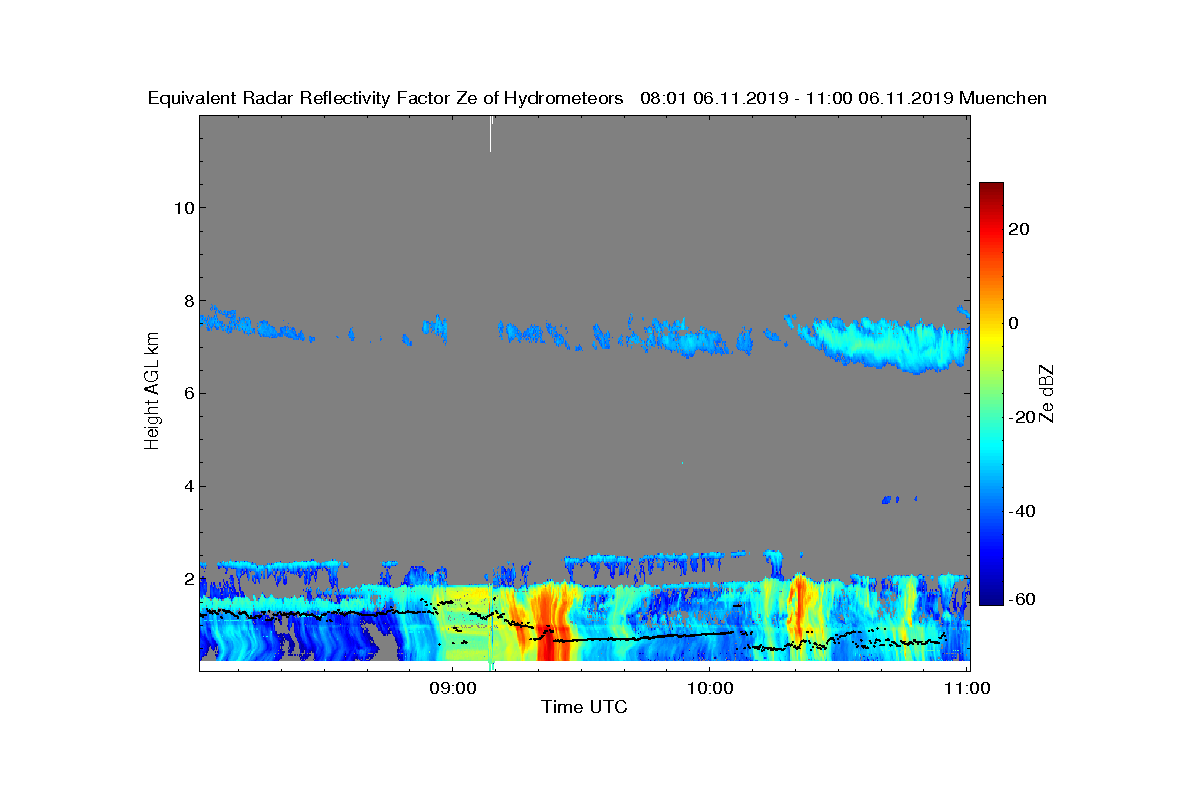Click the dark blue bottom of the colorbar

click(x=991, y=594)
